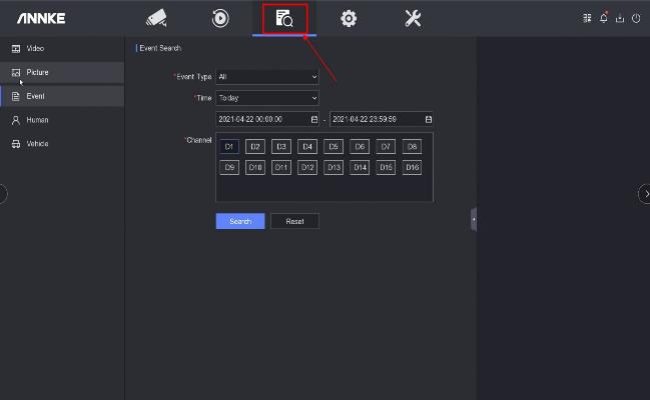Open the live view camera tab
The width and height of the screenshot is (650, 400).
156,18
